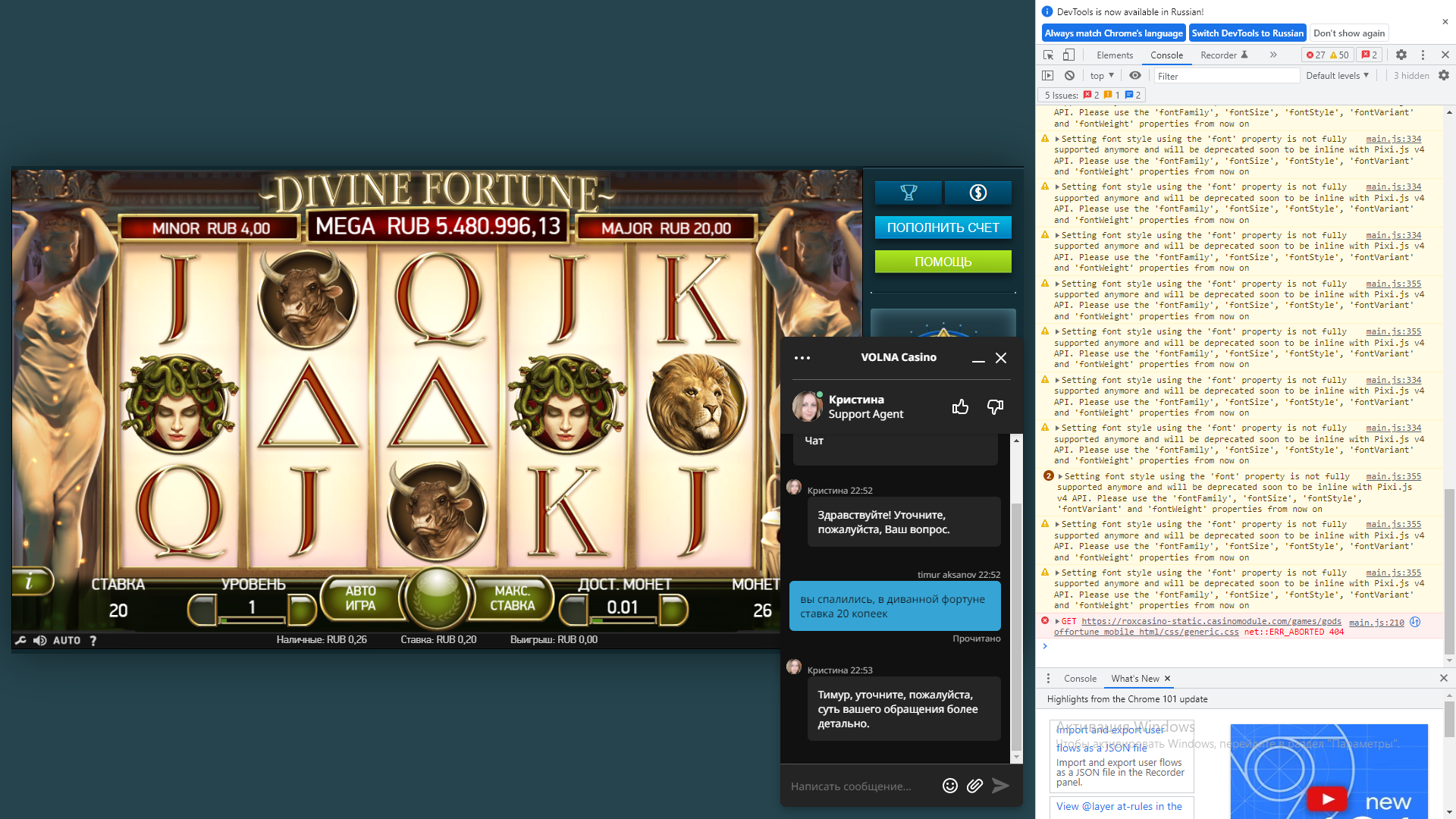1456x819 pixels.
Task: Open the Default levels dropdown
Action: pyautogui.click(x=1337, y=75)
